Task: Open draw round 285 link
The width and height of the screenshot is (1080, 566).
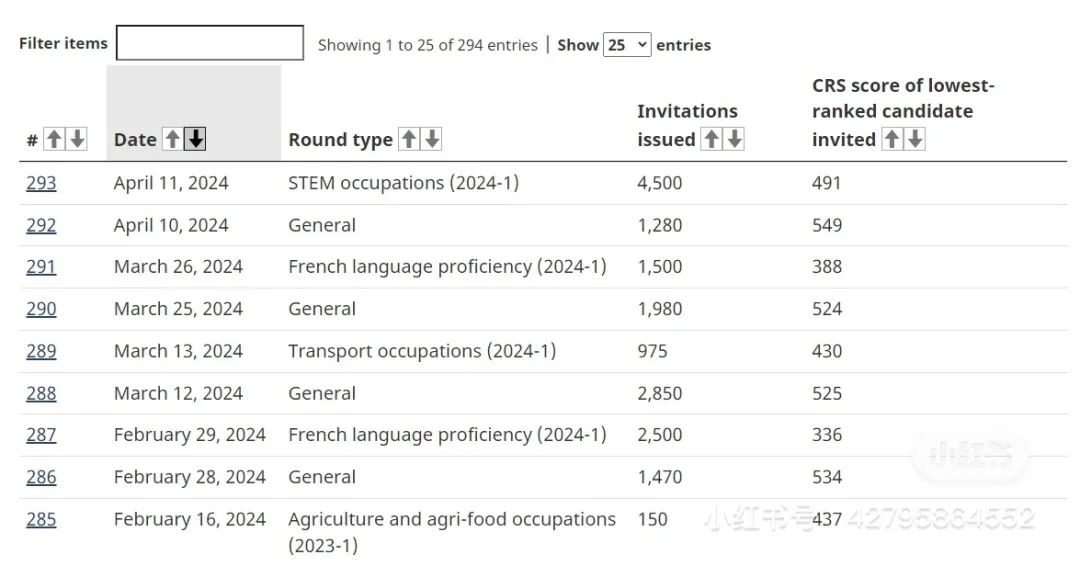Action: click(x=41, y=519)
